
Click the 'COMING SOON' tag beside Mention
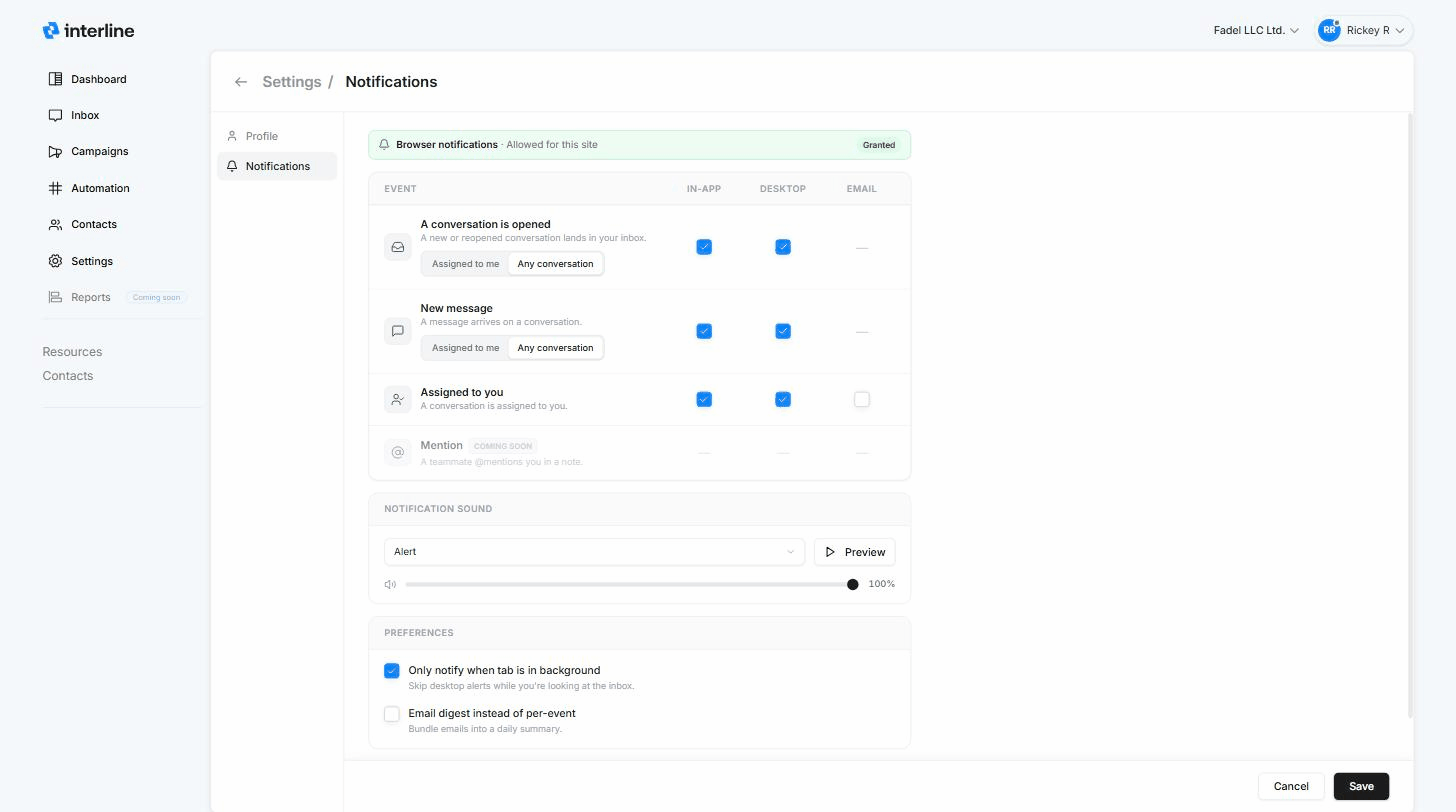(503, 446)
